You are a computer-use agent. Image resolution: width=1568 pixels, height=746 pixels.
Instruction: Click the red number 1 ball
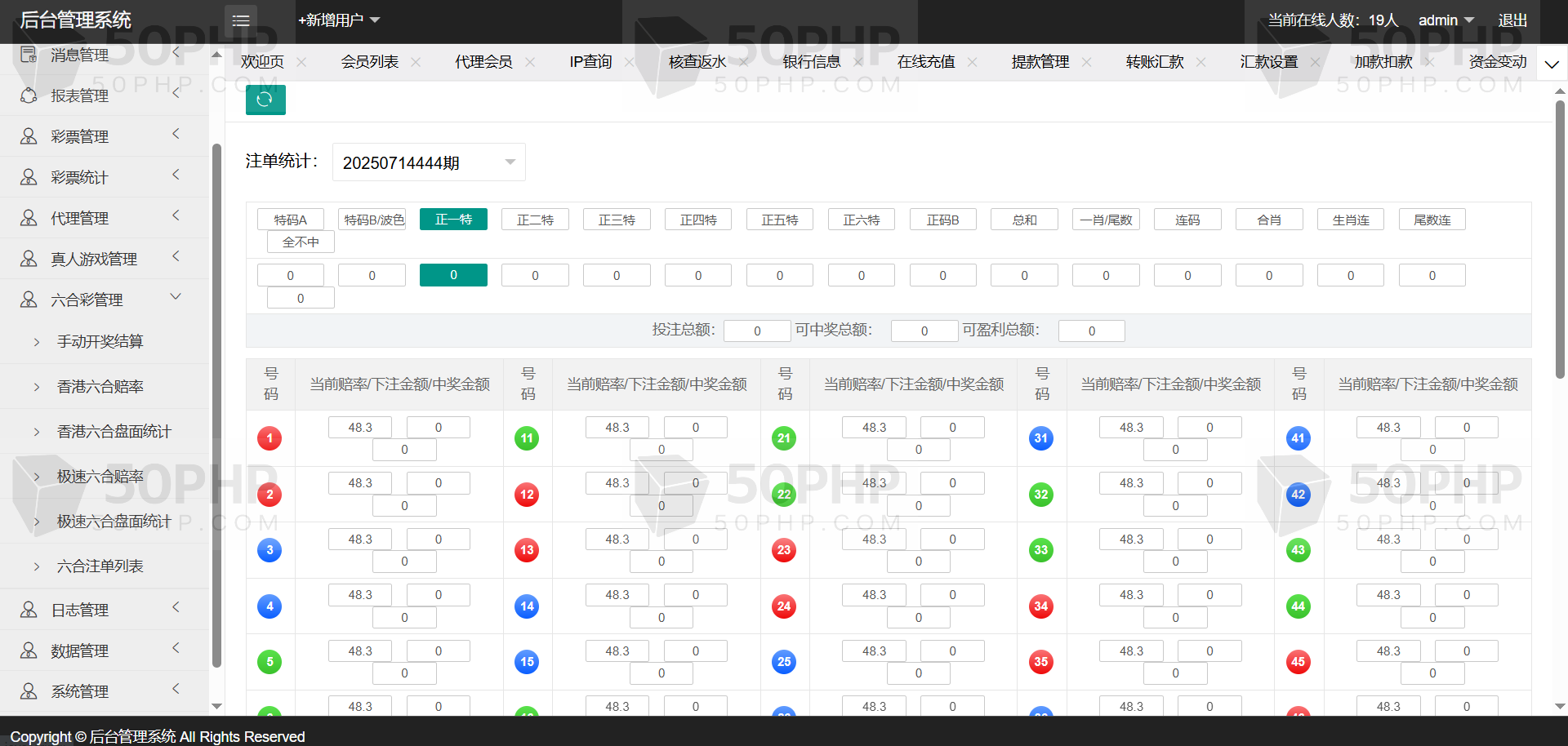pos(269,438)
